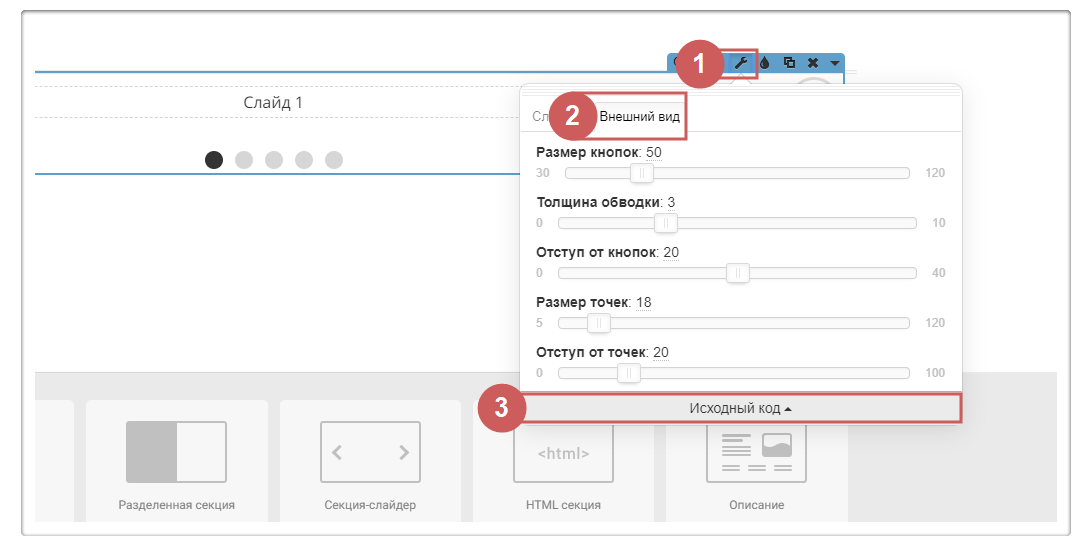Select the fifth slide pagination dot
1090x548 pixels.
coord(334,160)
